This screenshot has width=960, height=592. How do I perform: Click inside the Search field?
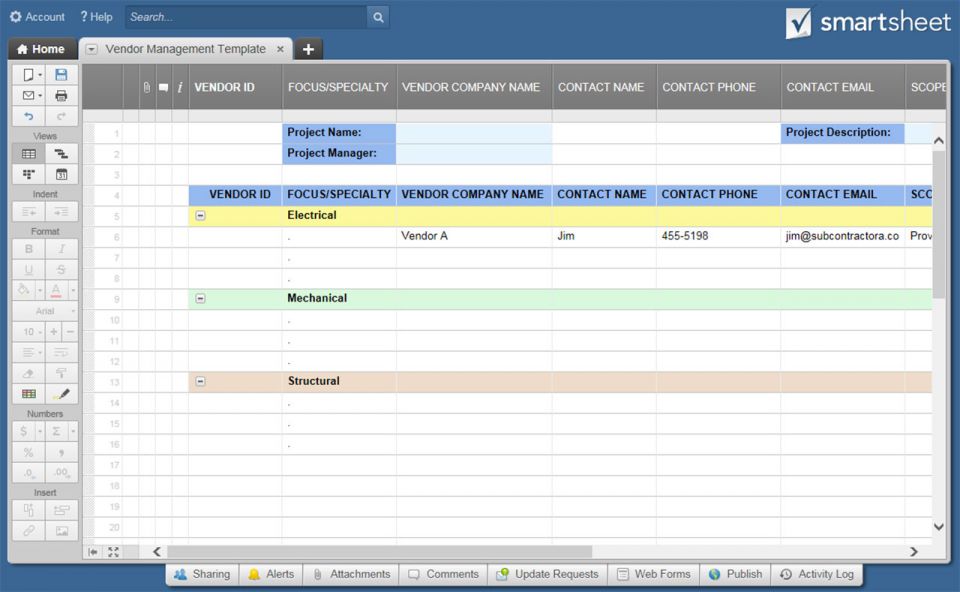pyautogui.click(x=245, y=17)
